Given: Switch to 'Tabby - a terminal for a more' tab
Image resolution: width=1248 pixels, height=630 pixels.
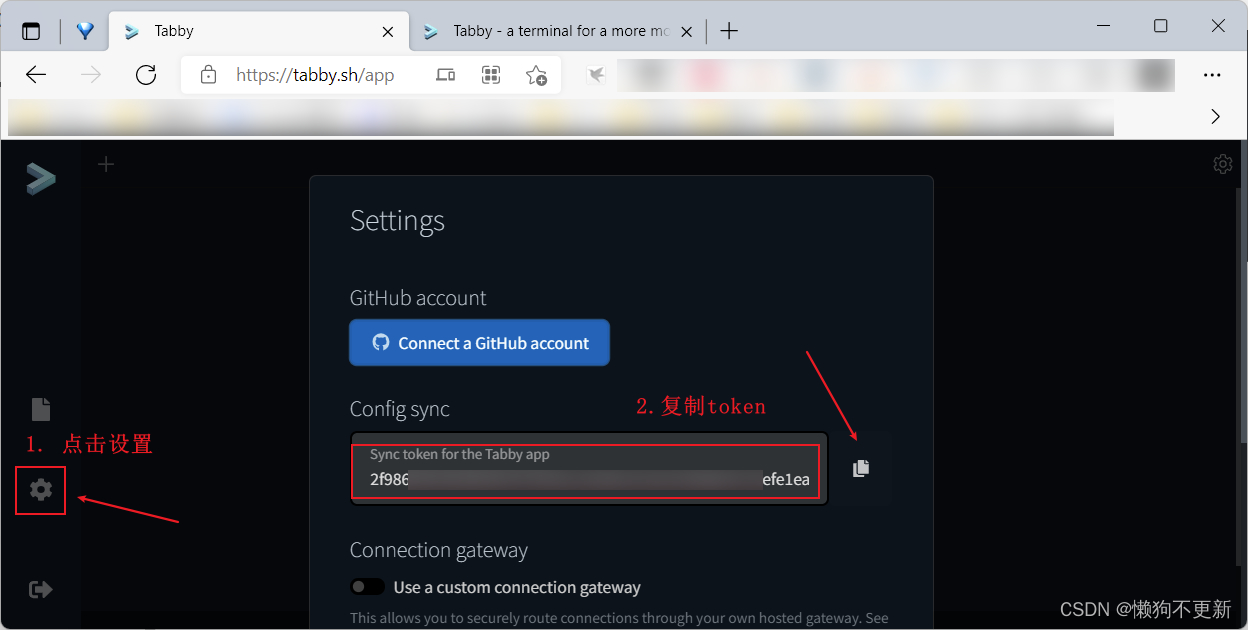Looking at the screenshot, I should point(560,31).
